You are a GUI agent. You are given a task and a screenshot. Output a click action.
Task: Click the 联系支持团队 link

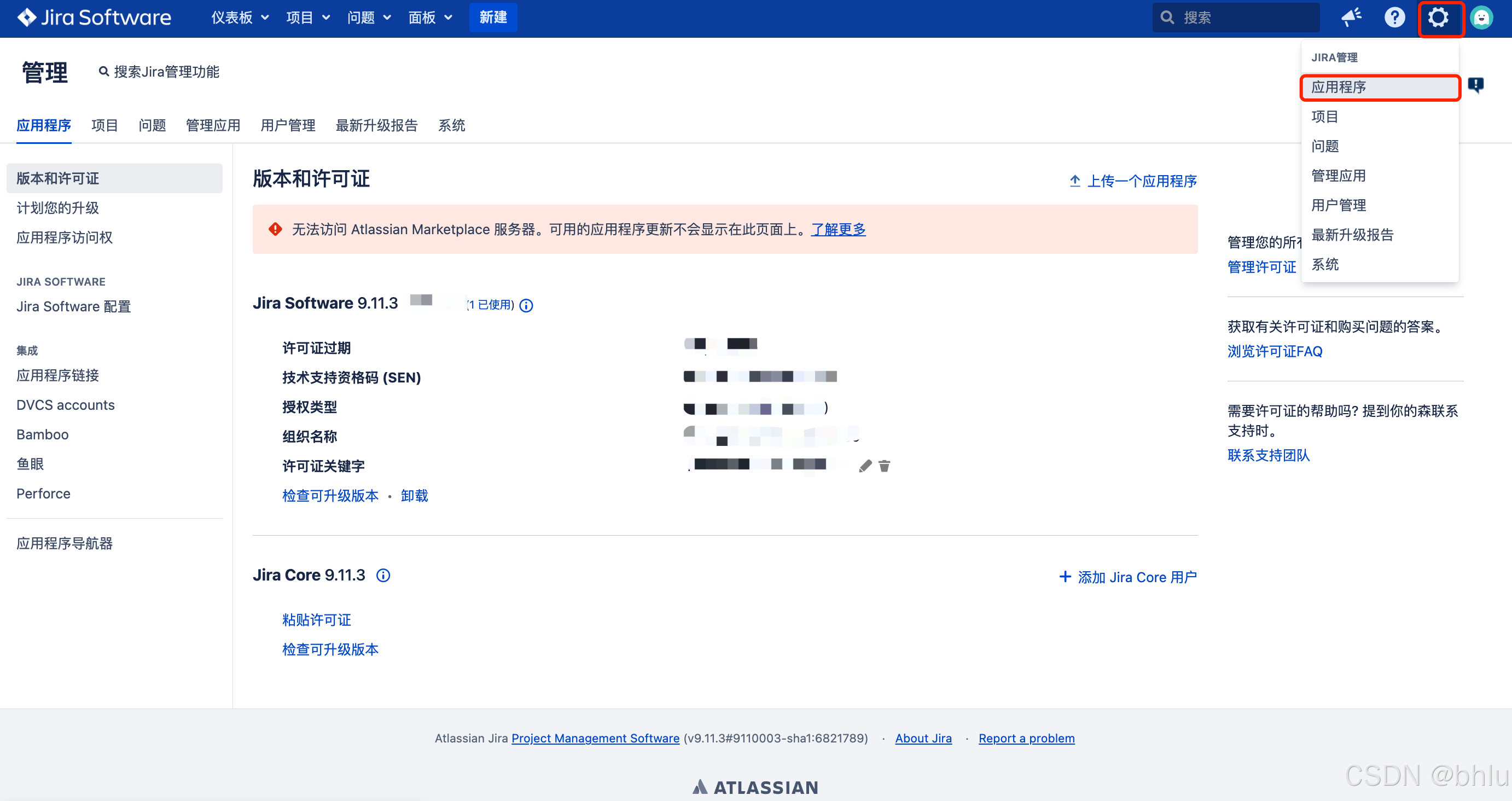tap(1269, 456)
